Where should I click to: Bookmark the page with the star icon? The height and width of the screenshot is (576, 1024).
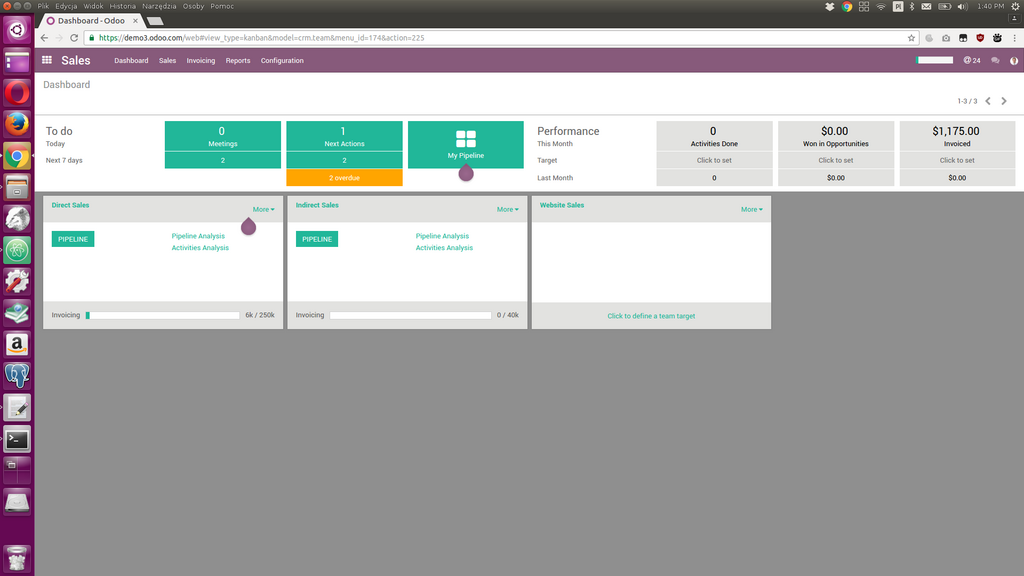click(911, 38)
